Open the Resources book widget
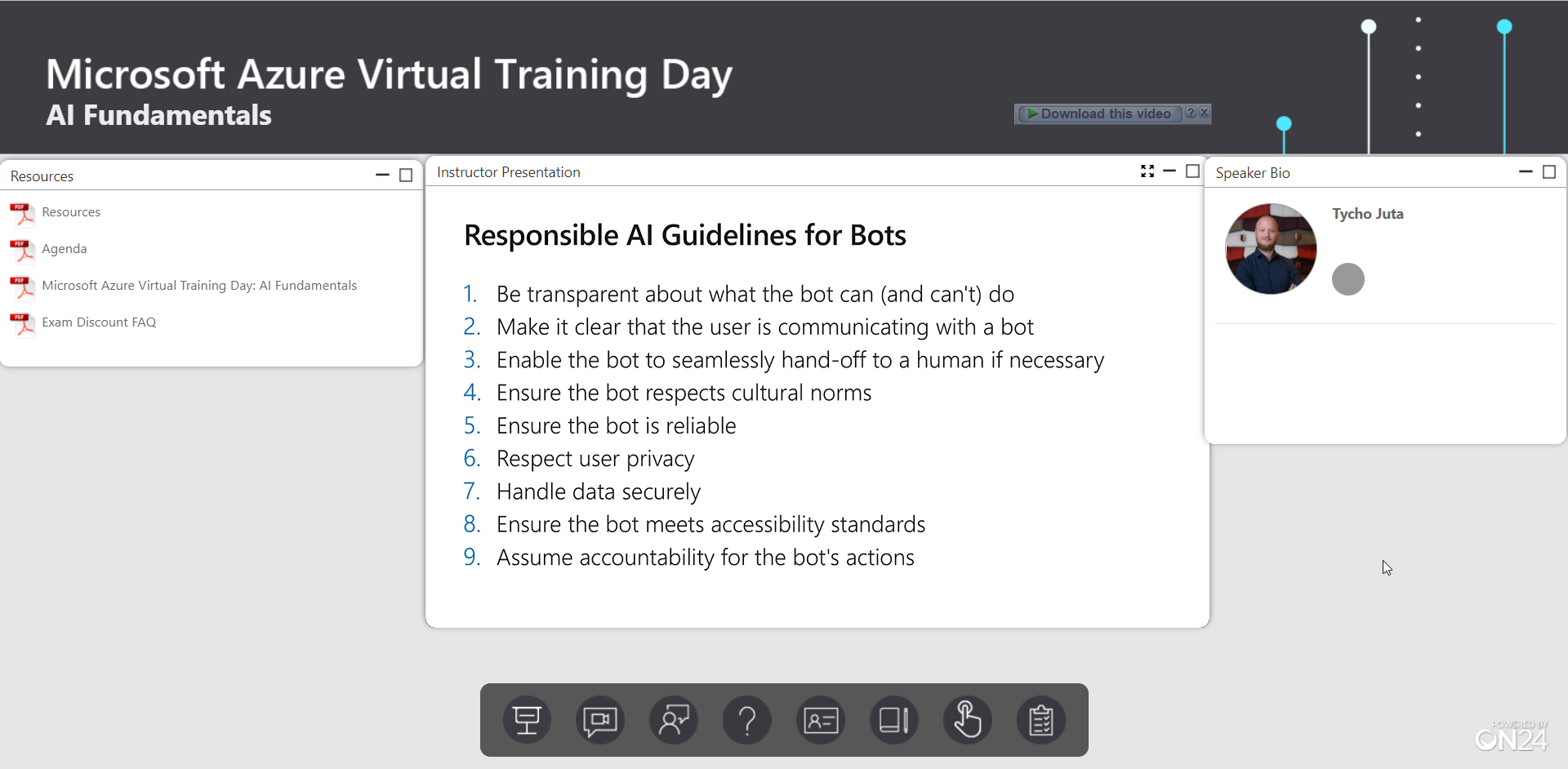The width and height of the screenshot is (1568, 769). 894,720
